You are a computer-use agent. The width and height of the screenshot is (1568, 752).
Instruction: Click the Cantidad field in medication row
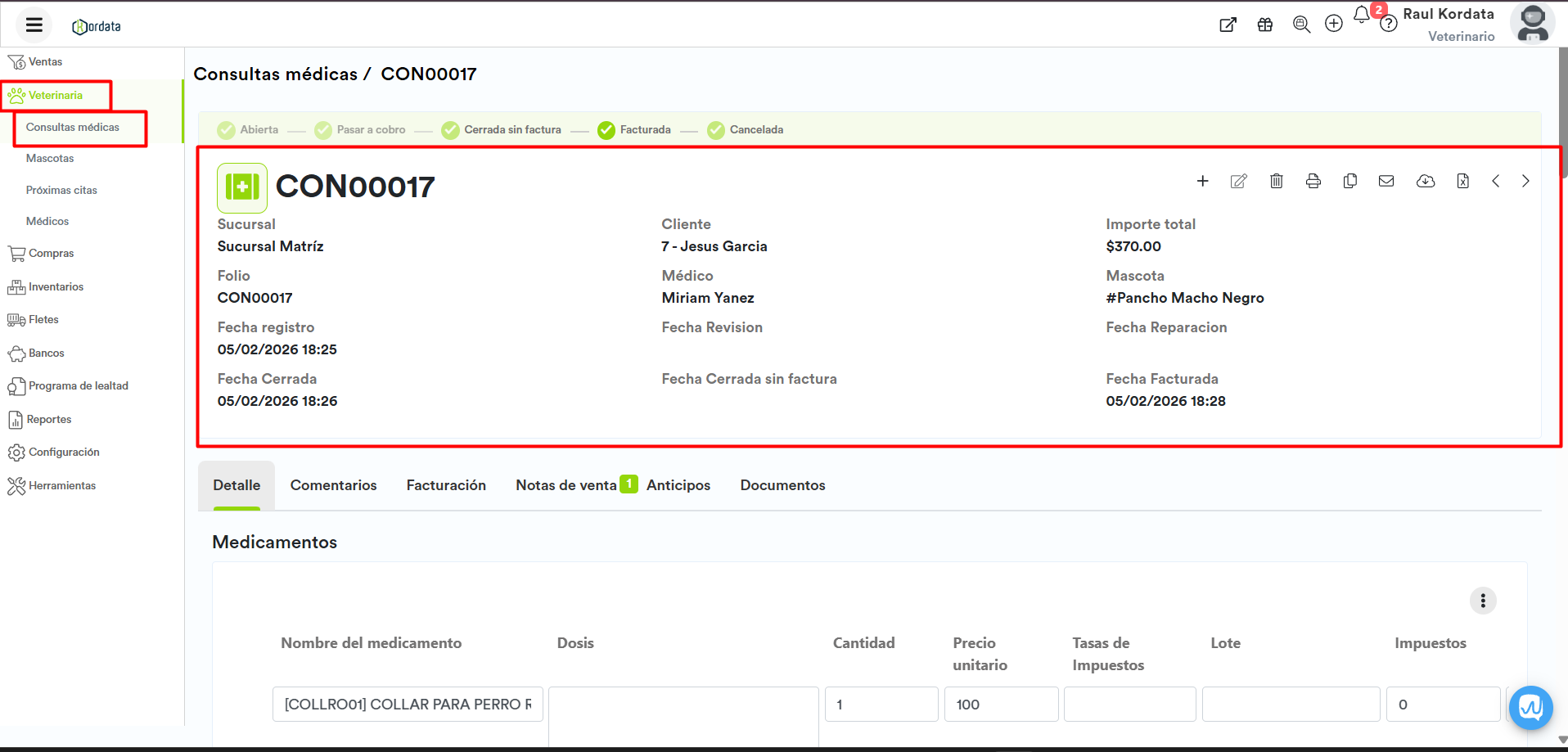(881, 705)
